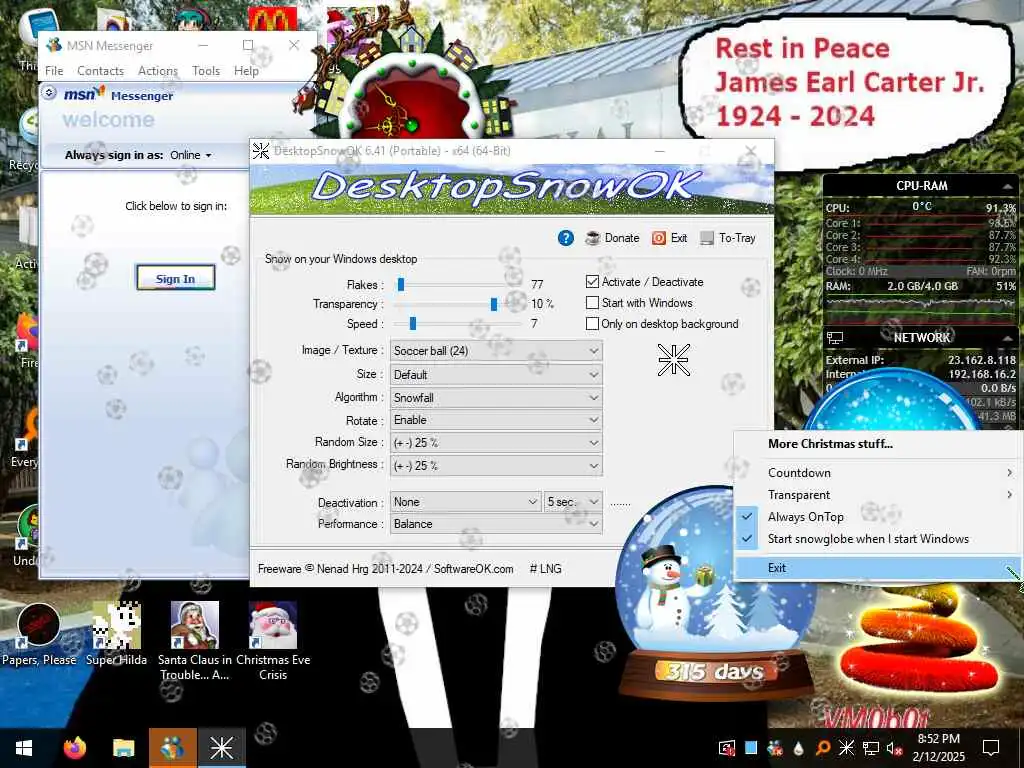Collapse the NETWORK gadget arrow

pos(1006,338)
